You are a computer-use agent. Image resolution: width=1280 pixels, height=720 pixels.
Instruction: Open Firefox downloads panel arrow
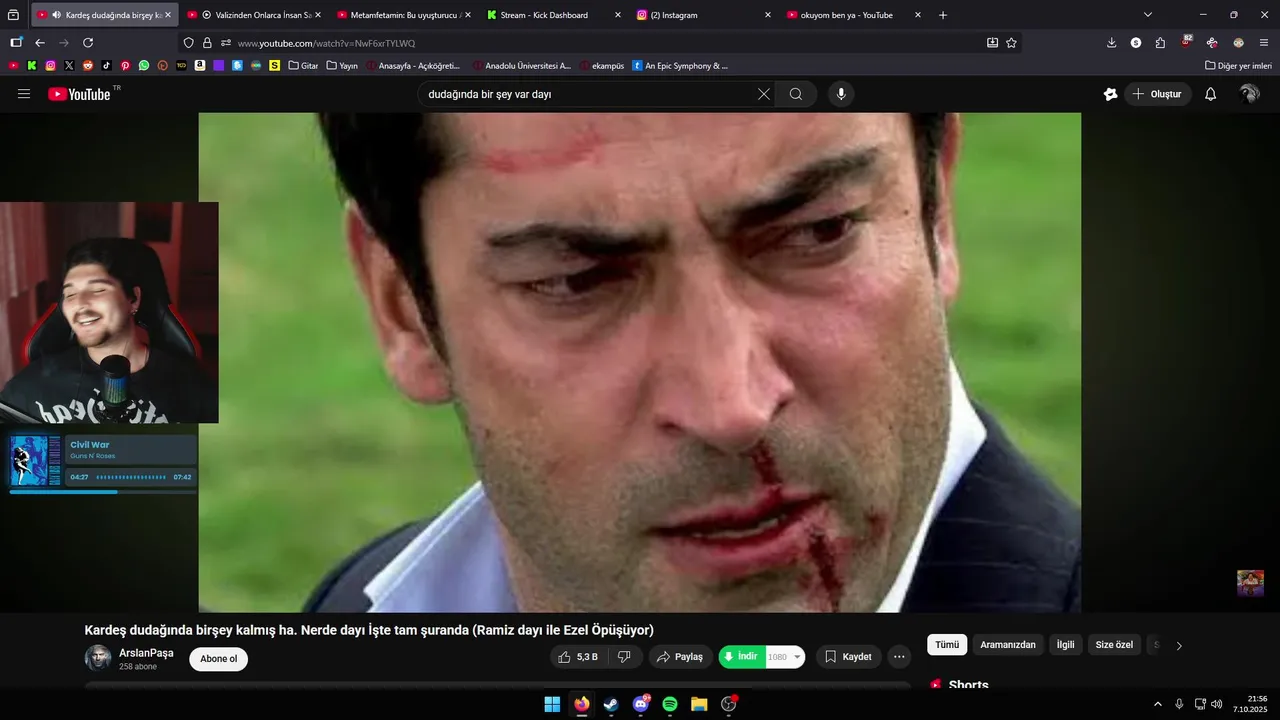(x=1111, y=43)
